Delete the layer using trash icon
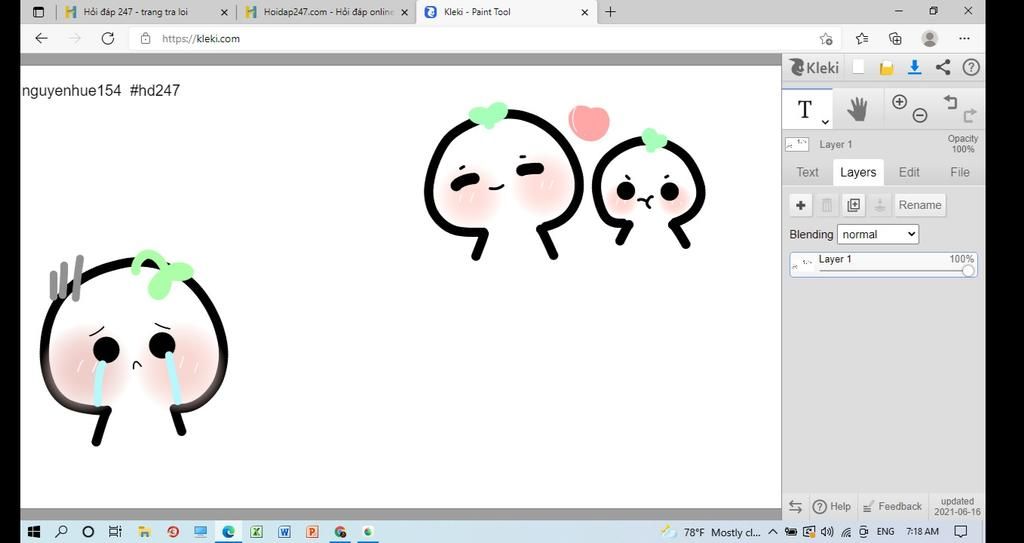 (827, 205)
